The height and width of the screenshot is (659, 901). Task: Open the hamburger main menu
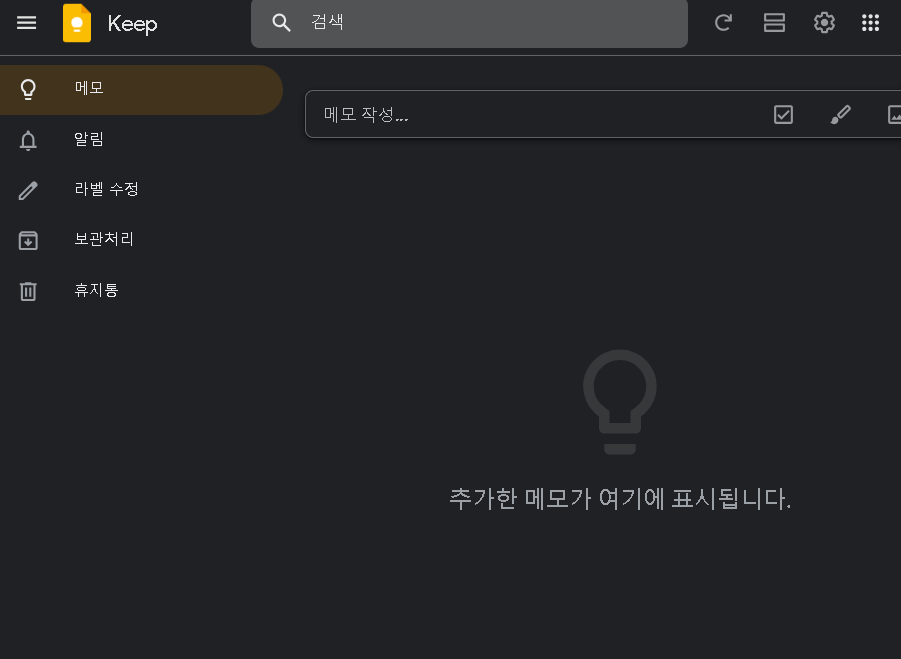coord(26,23)
